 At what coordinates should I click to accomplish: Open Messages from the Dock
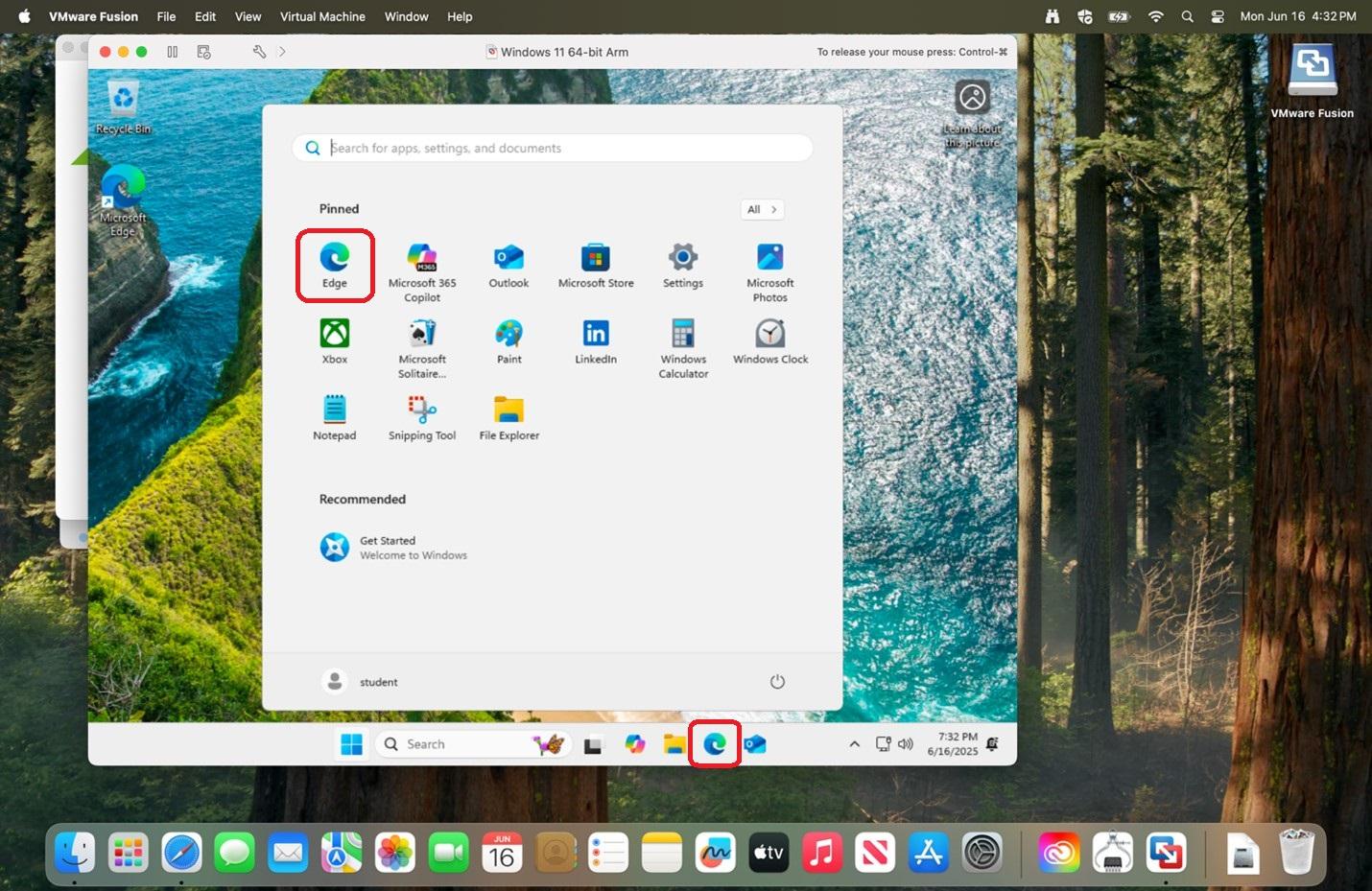point(234,852)
